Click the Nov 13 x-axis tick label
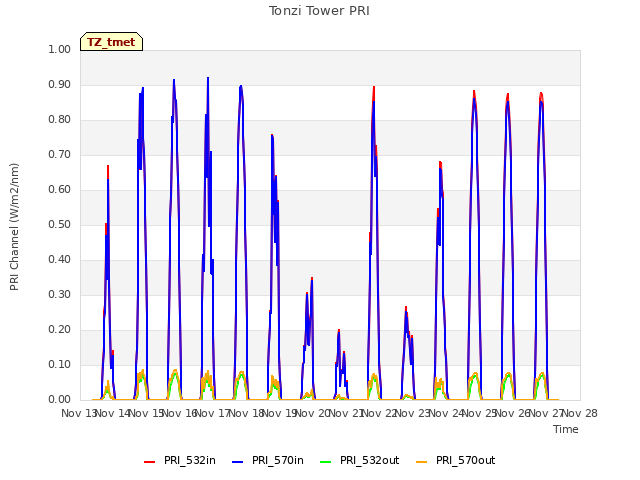 pos(78,413)
